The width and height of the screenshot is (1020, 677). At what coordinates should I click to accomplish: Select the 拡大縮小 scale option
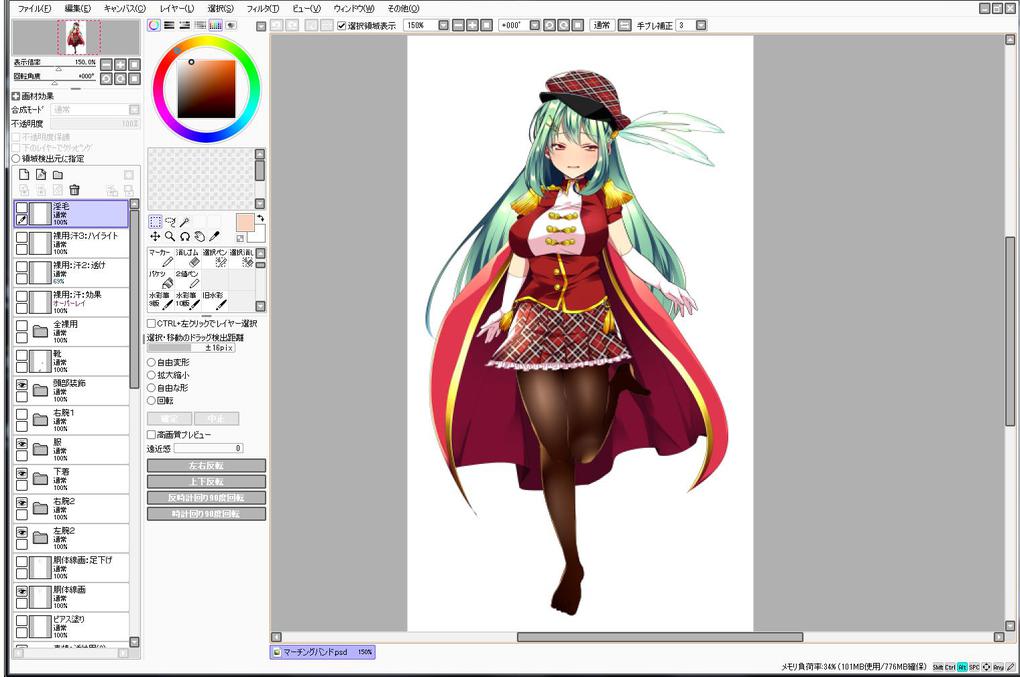tap(152, 375)
